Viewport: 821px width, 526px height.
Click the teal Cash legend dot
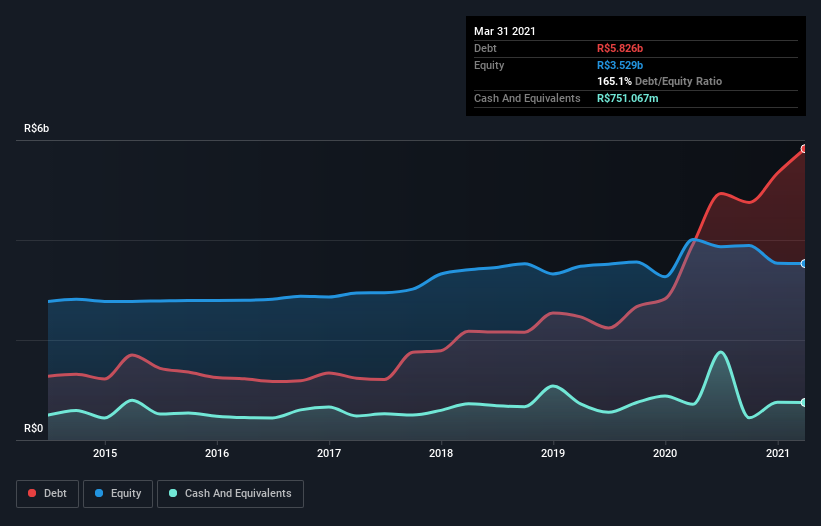pyautogui.click(x=173, y=493)
